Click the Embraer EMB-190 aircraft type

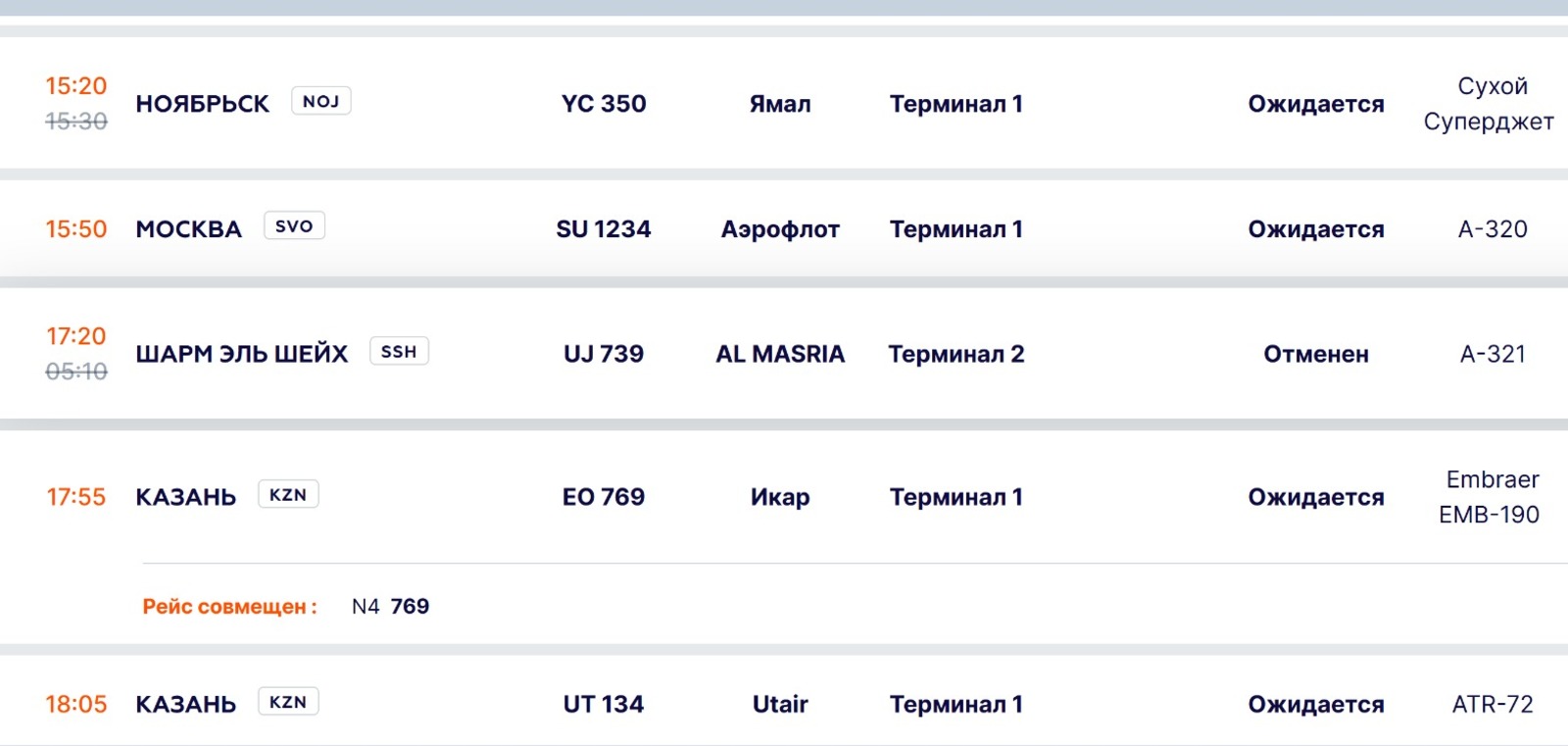(x=1492, y=497)
